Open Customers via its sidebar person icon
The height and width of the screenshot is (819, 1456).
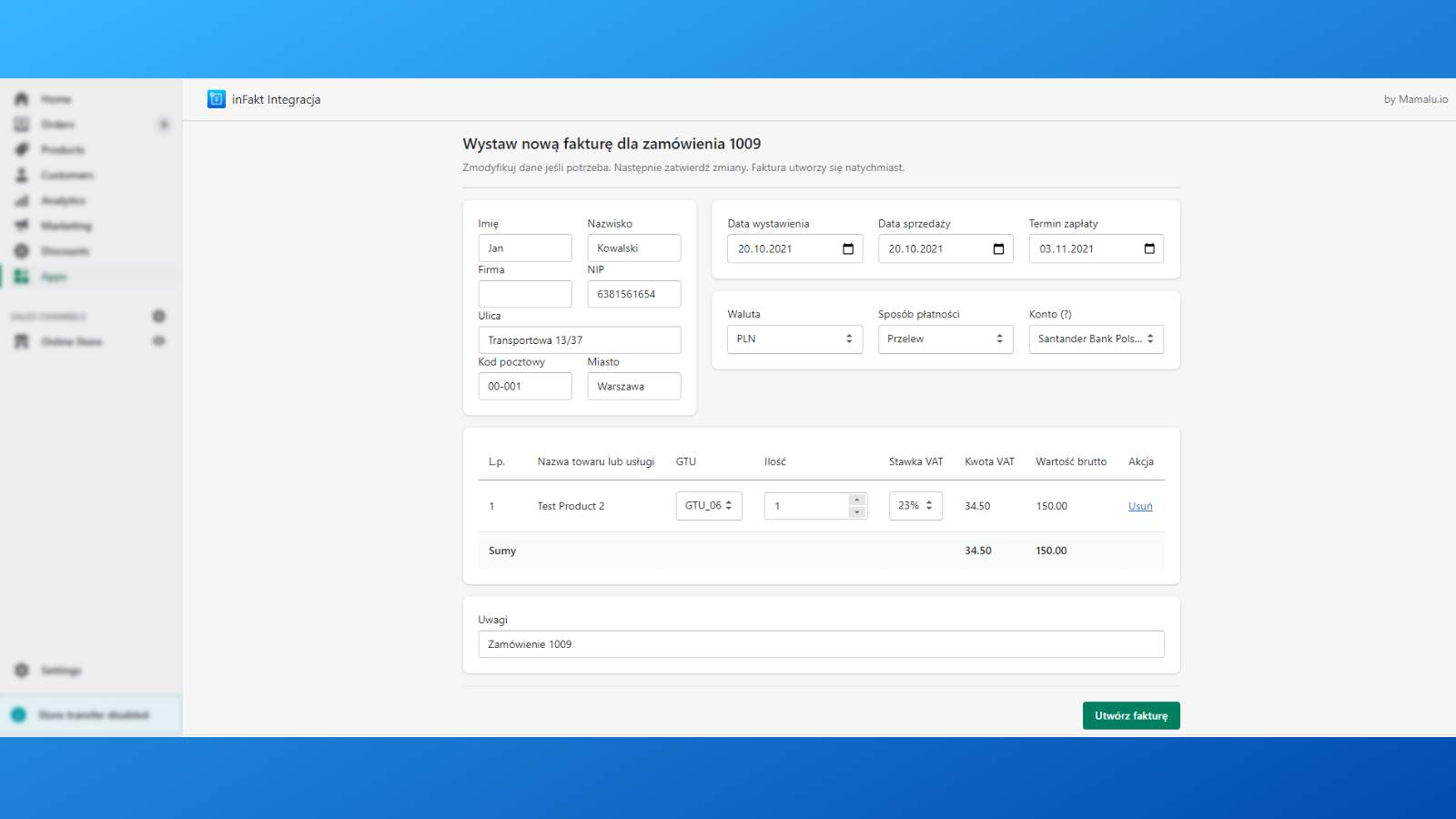click(22, 175)
